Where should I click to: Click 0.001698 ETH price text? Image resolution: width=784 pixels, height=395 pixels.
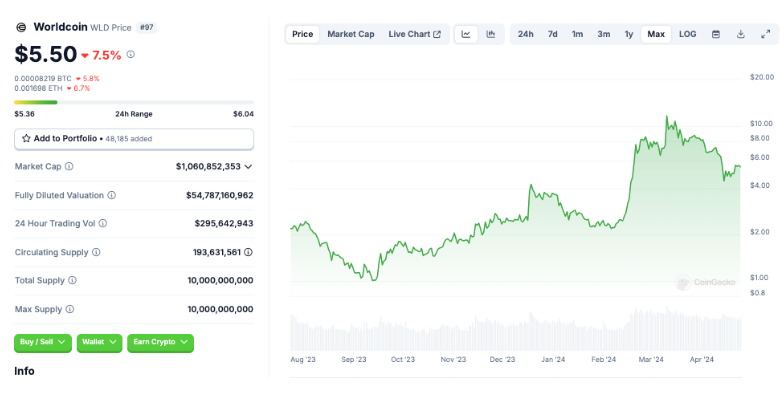[38, 88]
